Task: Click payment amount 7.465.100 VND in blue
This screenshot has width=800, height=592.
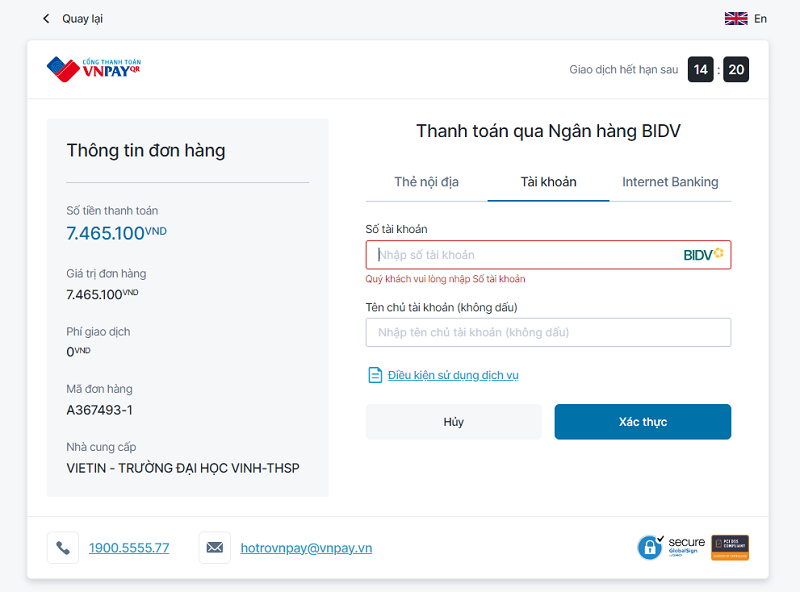Action: 116,233
